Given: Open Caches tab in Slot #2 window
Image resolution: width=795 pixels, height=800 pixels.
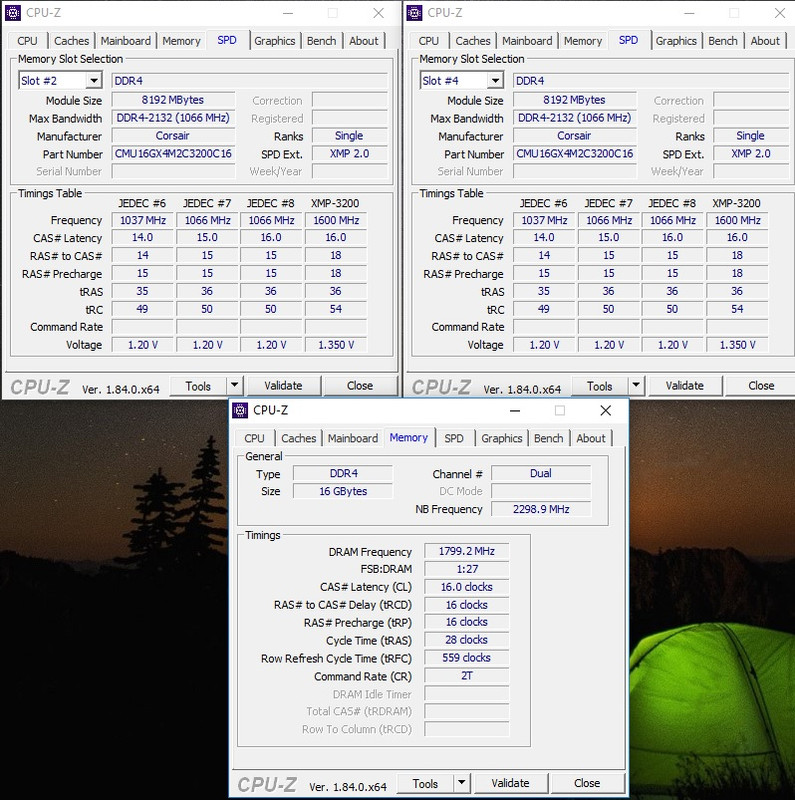Looking at the screenshot, I should pos(71,41).
